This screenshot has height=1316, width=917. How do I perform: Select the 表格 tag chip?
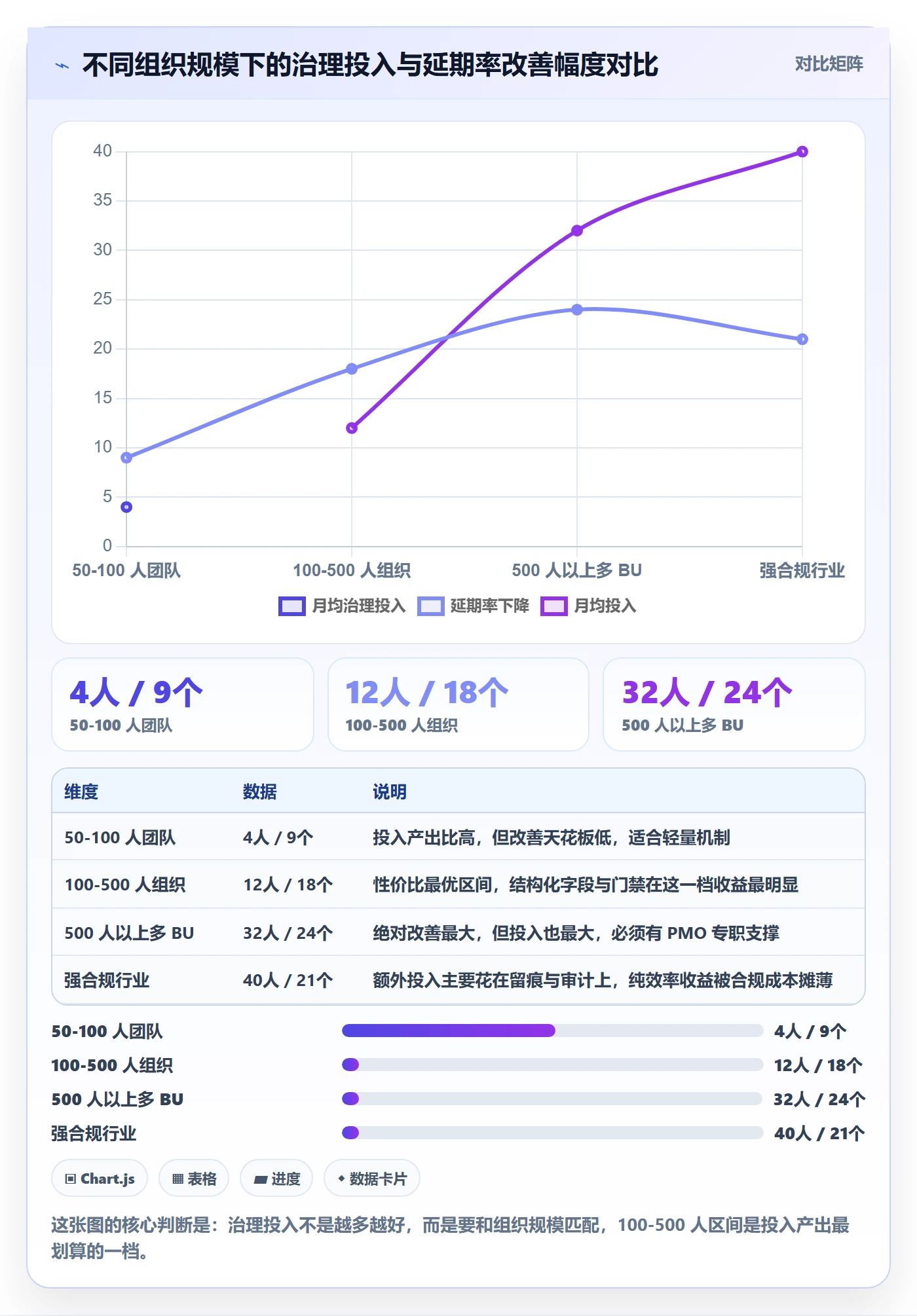pos(194,1179)
